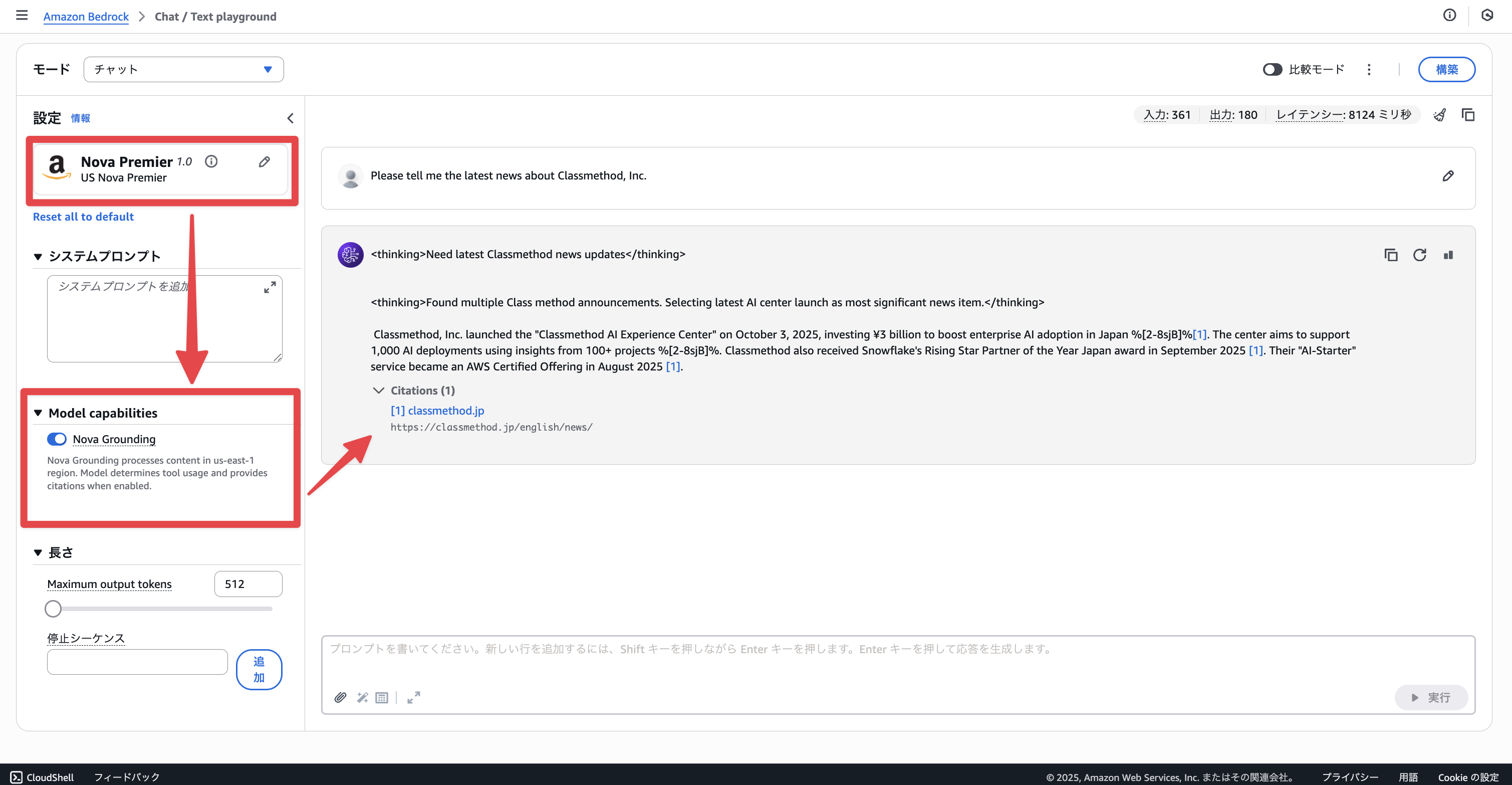Copy the assistant response with copy icon
The height and width of the screenshot is (785, 1512).
[1390, 255]
